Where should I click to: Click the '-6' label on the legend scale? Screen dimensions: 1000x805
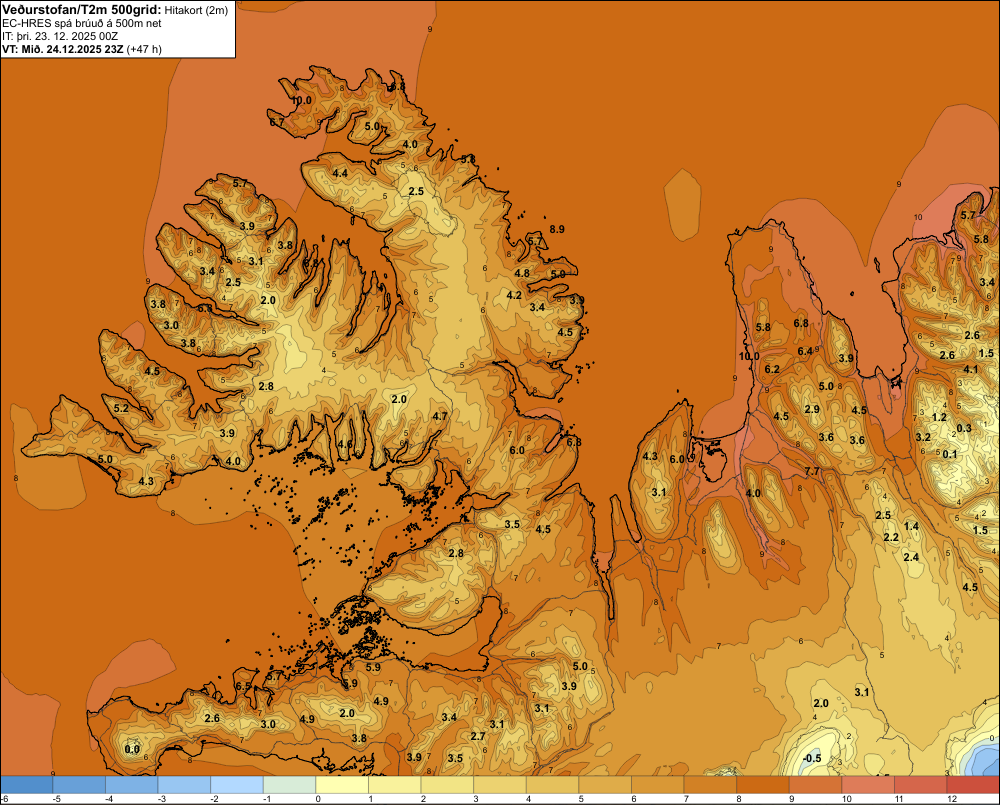4,799
